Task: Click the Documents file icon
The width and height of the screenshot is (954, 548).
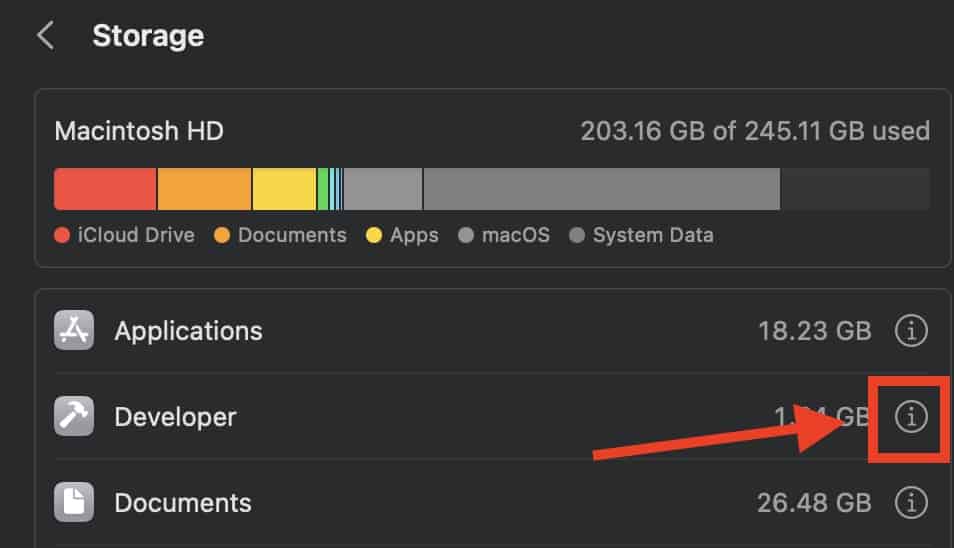Action: [x=74, y=501]
